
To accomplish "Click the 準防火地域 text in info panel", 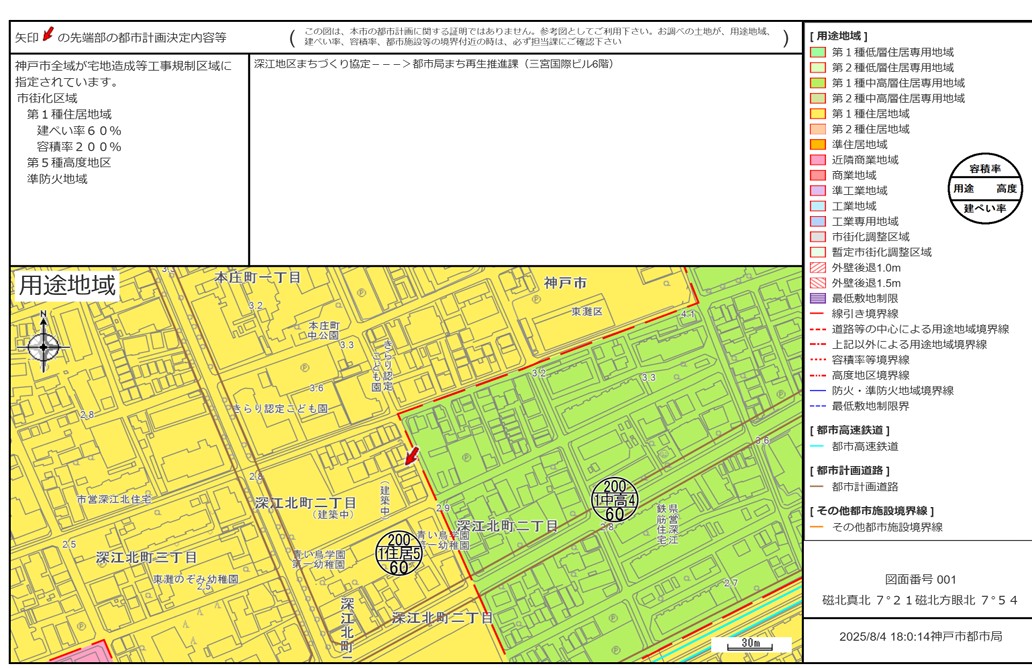I will (x=57, y=179).
